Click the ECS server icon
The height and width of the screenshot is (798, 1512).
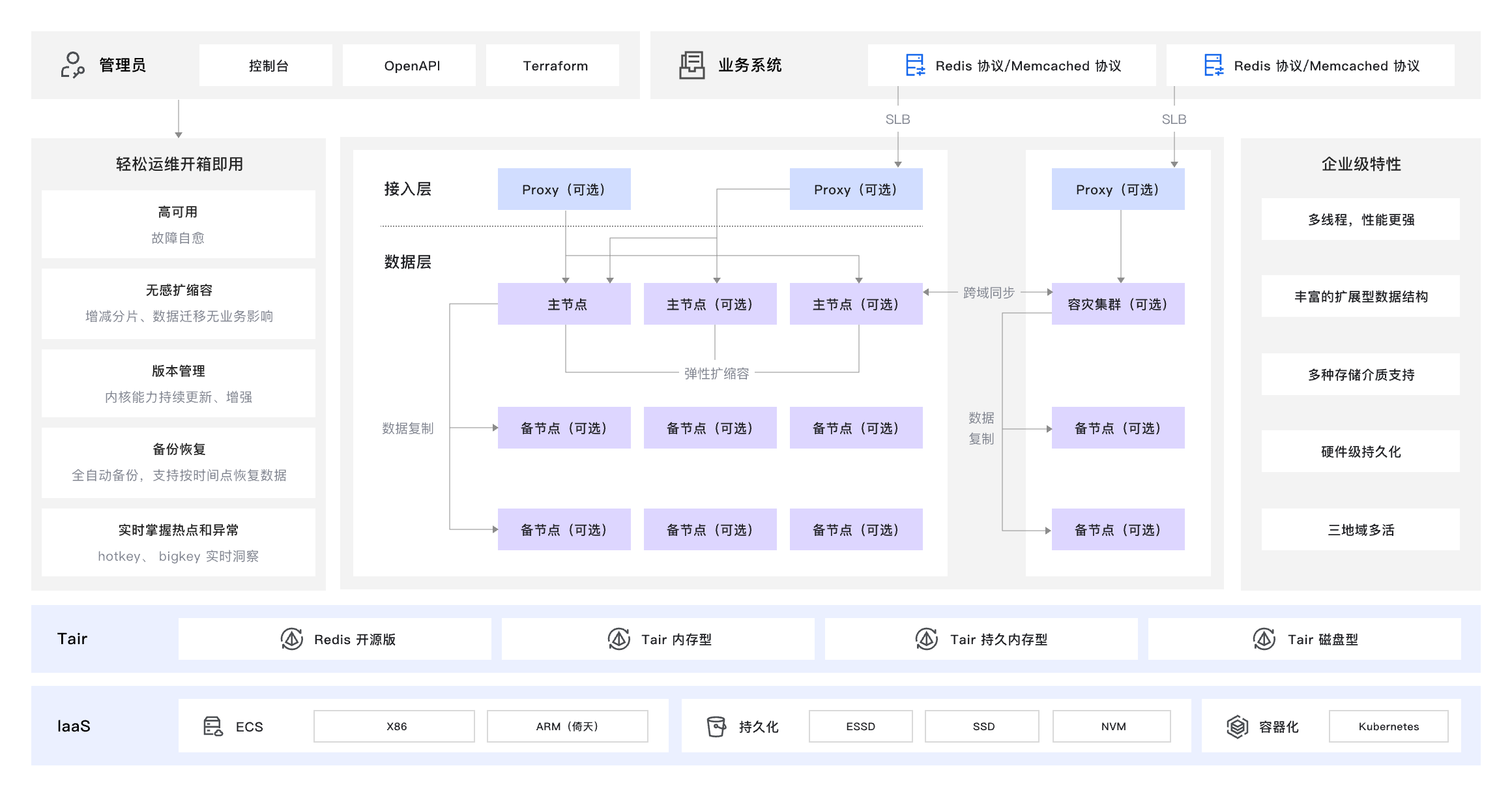pos(212,726)
